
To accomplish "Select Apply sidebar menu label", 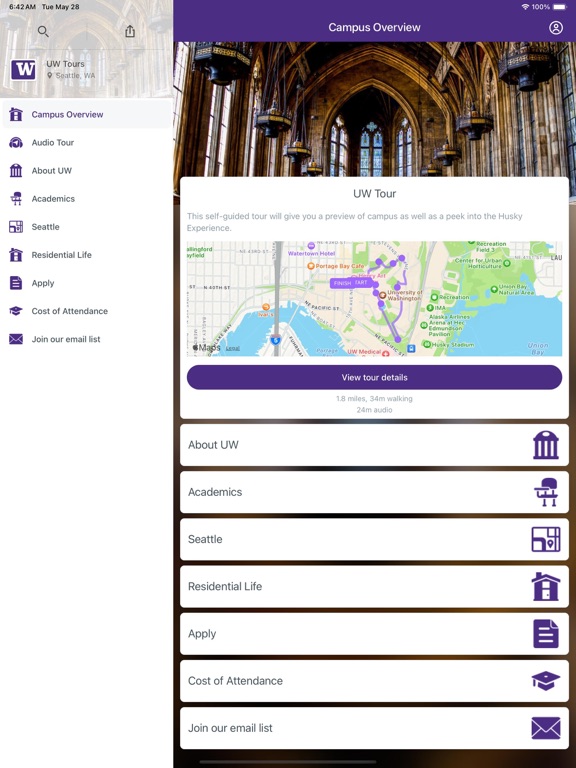I will (43, 283).
